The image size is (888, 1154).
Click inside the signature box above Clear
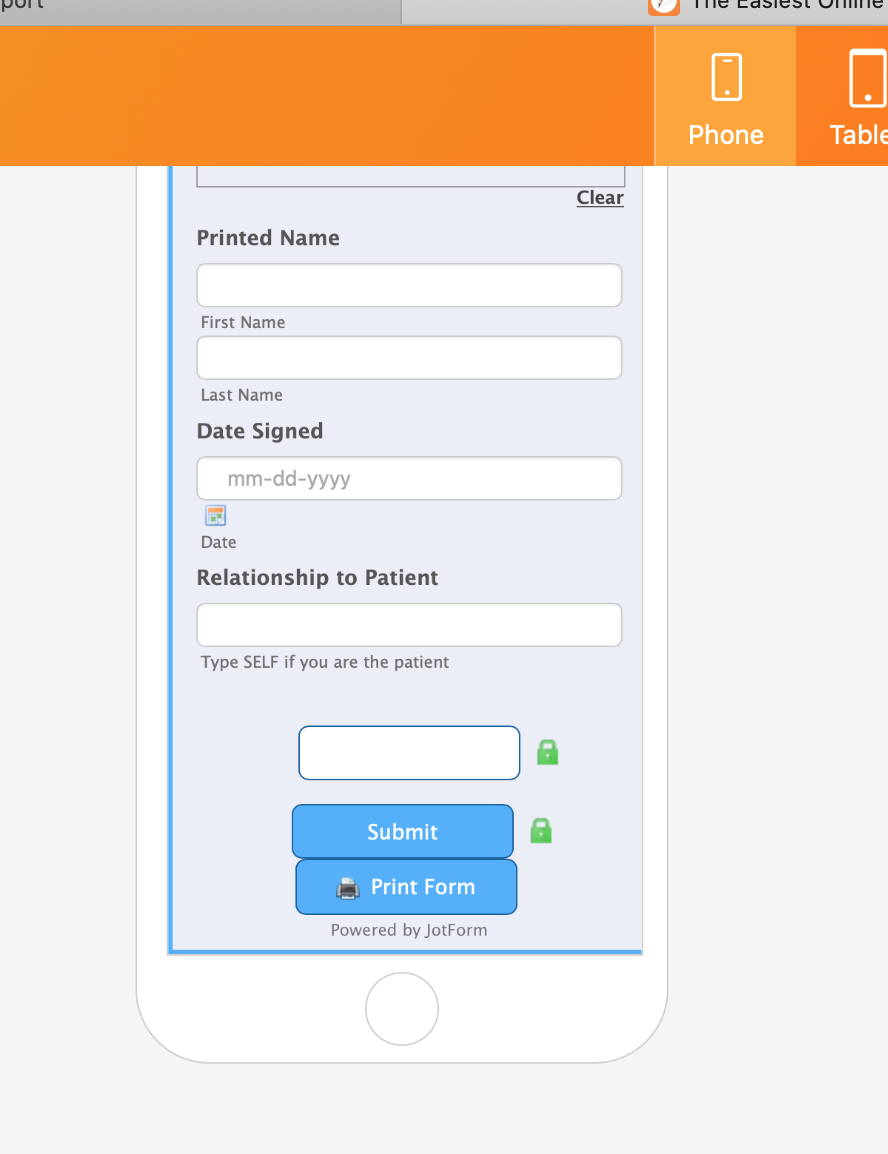tap(410, 174)
